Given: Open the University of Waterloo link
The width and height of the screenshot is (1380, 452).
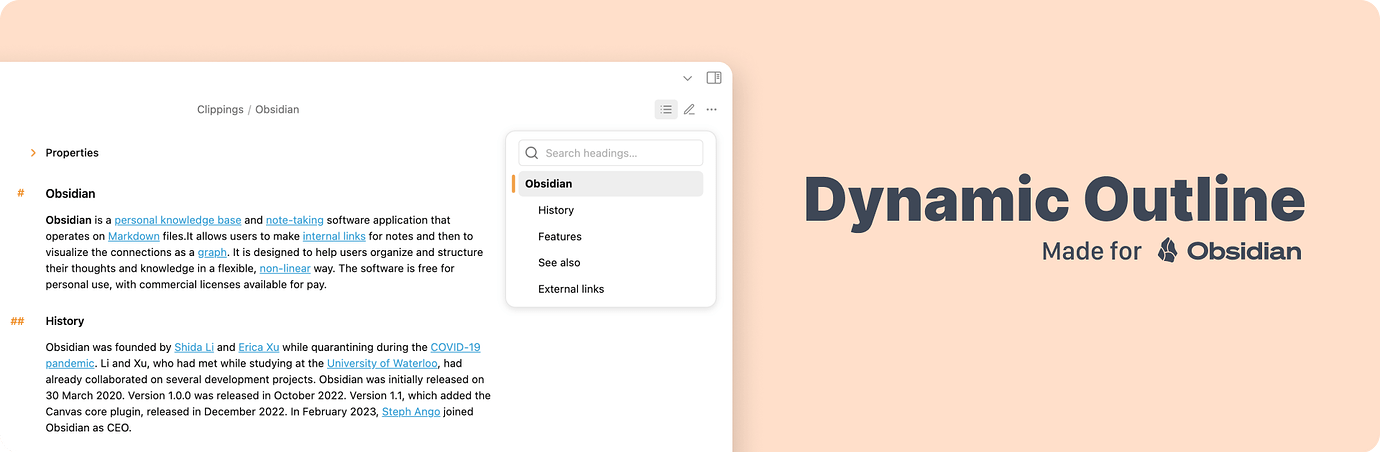Looking at the screenshot, I should [x=381, y=363].
